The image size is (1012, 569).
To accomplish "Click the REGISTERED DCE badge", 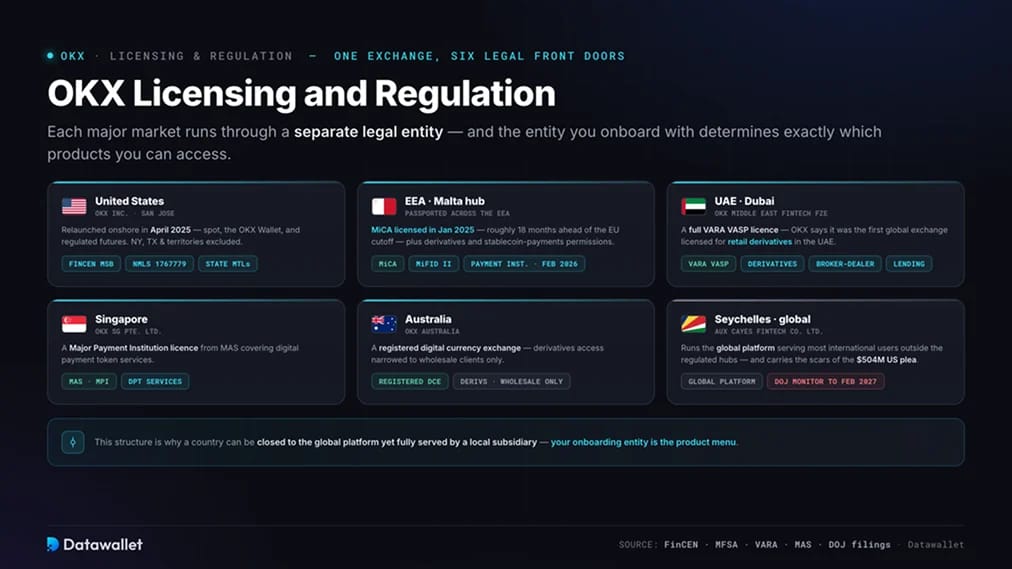I will [x=410, y=381].
